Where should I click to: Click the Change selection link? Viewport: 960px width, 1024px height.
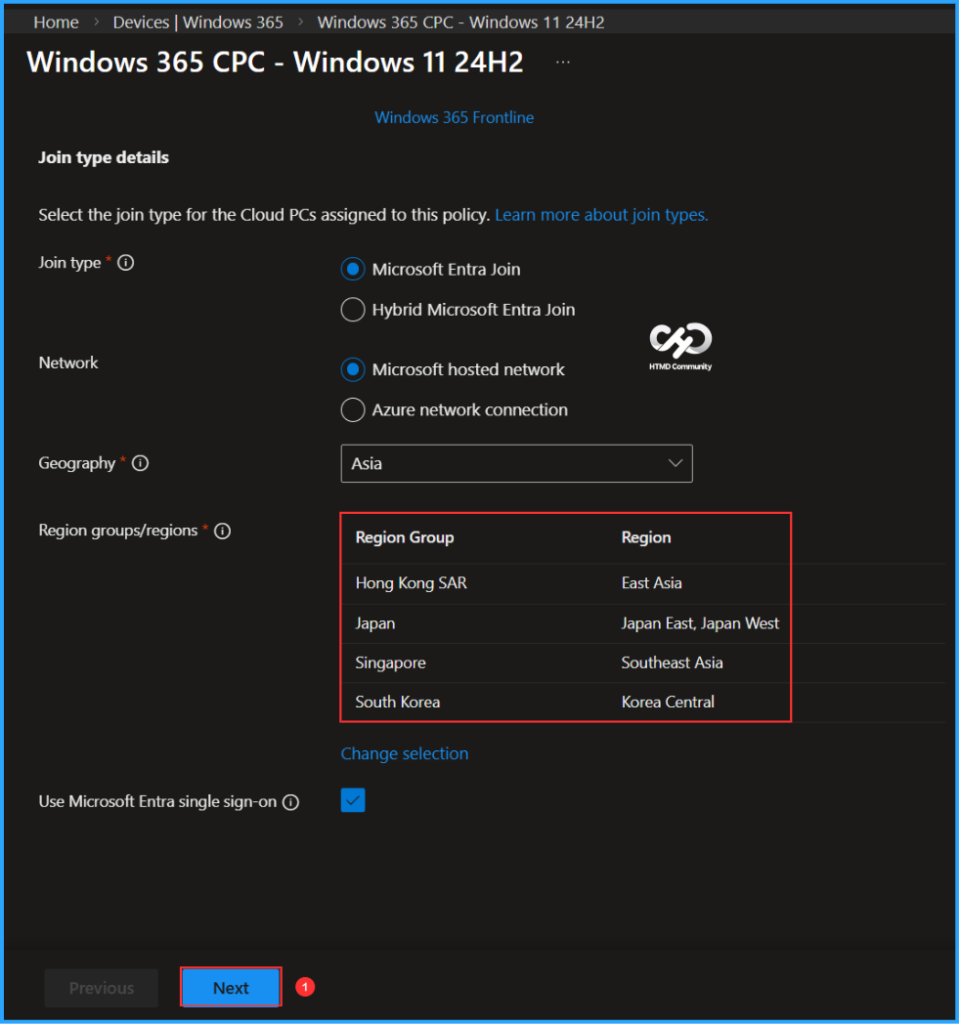[404, 753]
